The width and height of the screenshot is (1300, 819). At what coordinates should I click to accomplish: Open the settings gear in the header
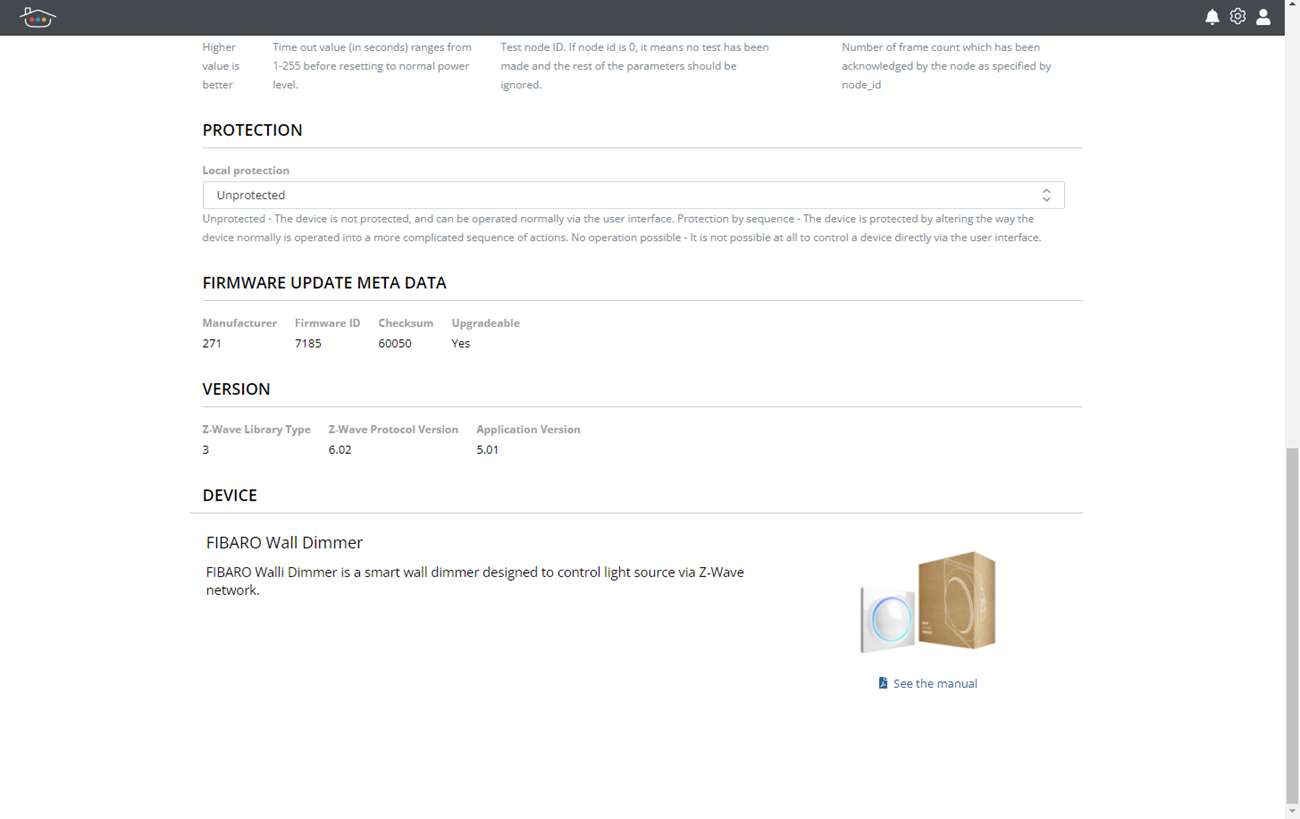(1238, 17)
